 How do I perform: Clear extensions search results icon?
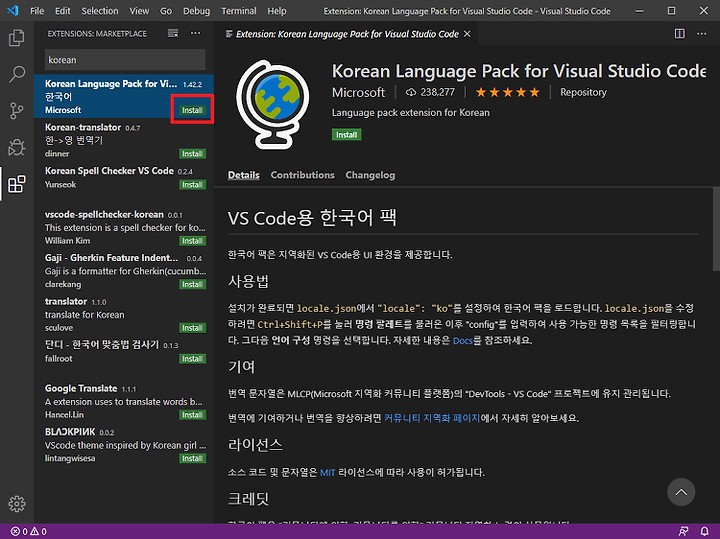coord(173,34)
